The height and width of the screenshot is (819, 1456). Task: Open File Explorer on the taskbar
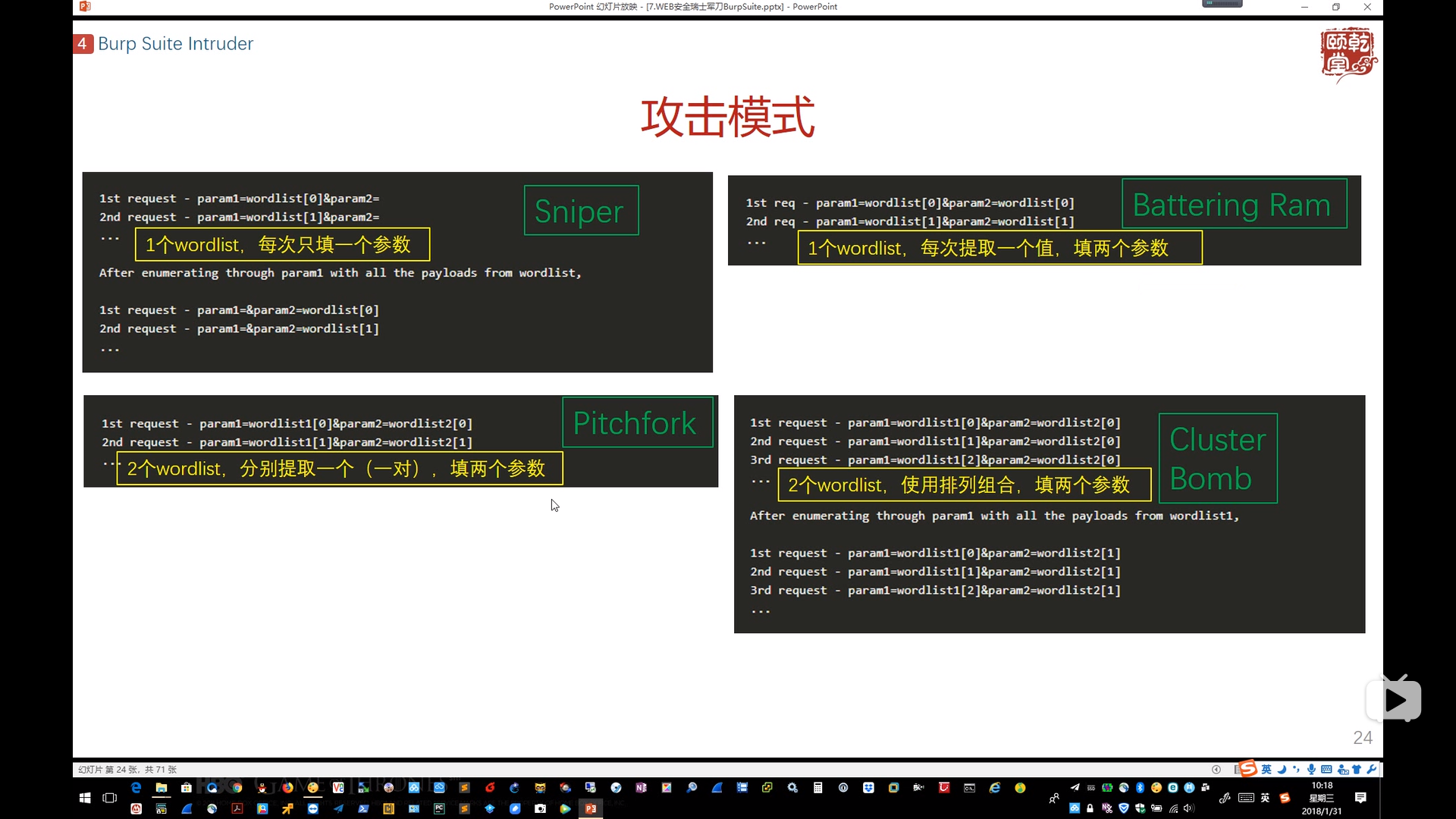(162, 788)
